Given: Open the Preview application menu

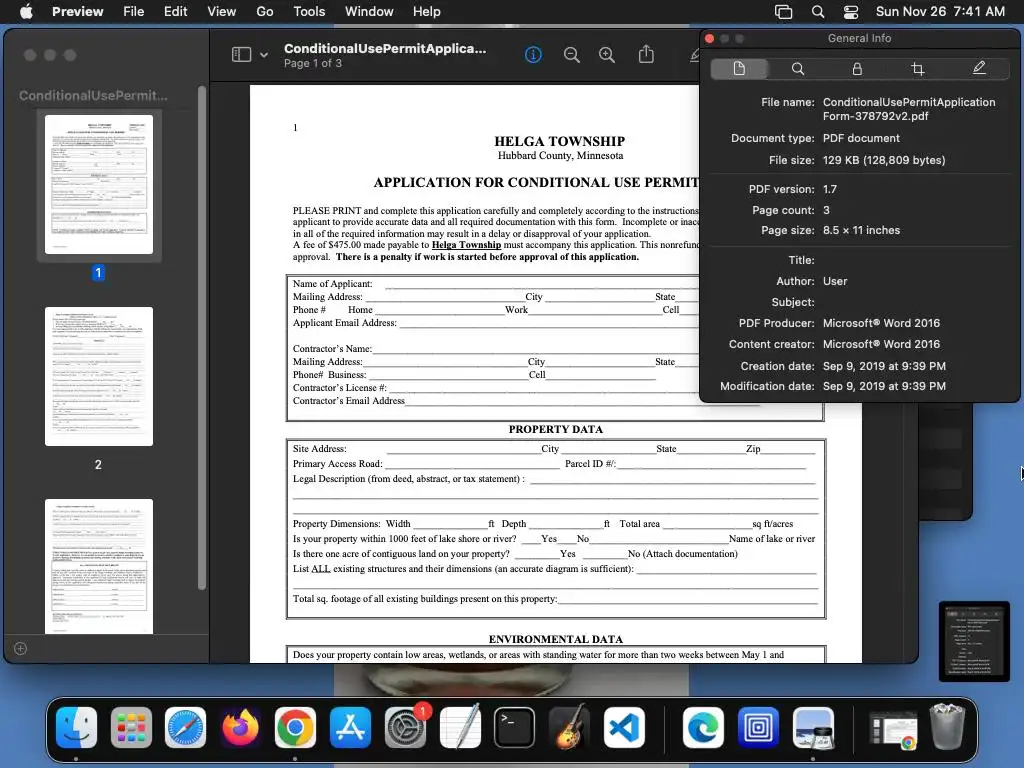Looking at the screenshot, I should coord(77,11).
